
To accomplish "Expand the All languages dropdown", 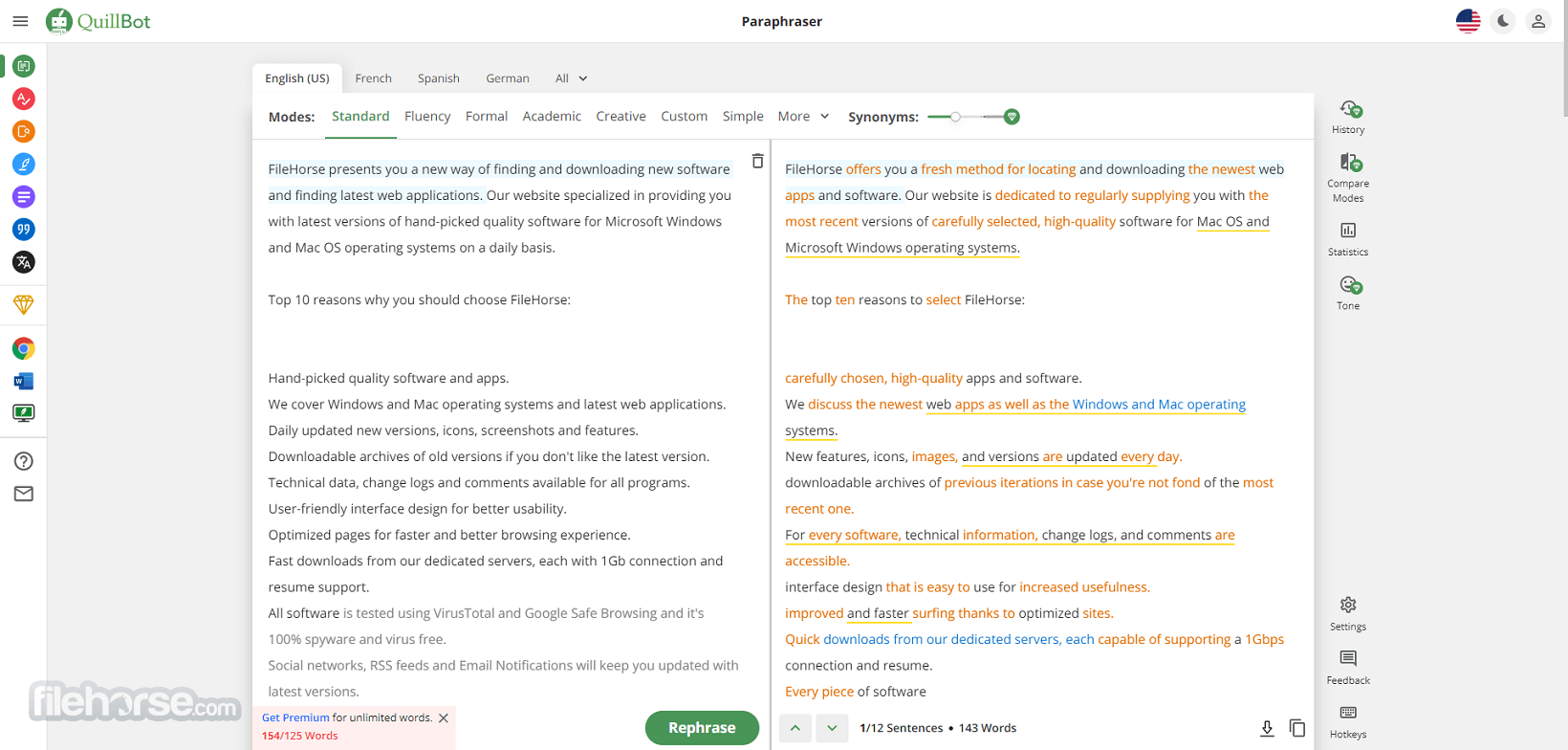I will (x=572, y=78).
